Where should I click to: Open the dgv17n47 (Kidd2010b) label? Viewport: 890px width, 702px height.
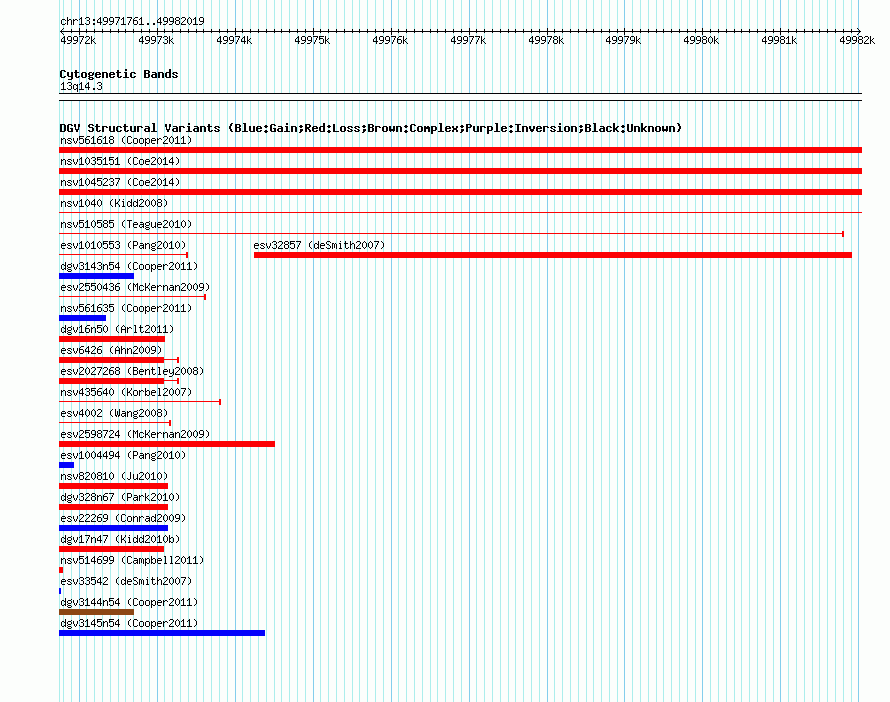click(x=120, y=539)
